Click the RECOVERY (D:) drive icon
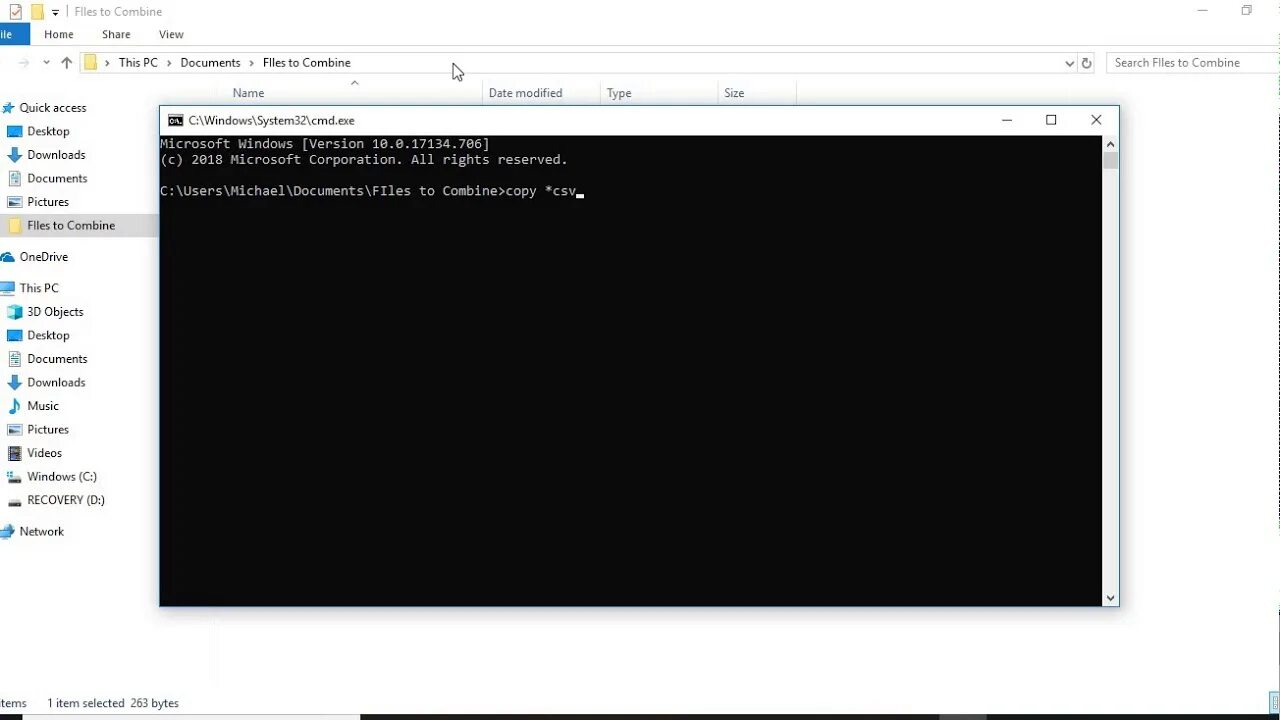 click(x=14, y=500)
